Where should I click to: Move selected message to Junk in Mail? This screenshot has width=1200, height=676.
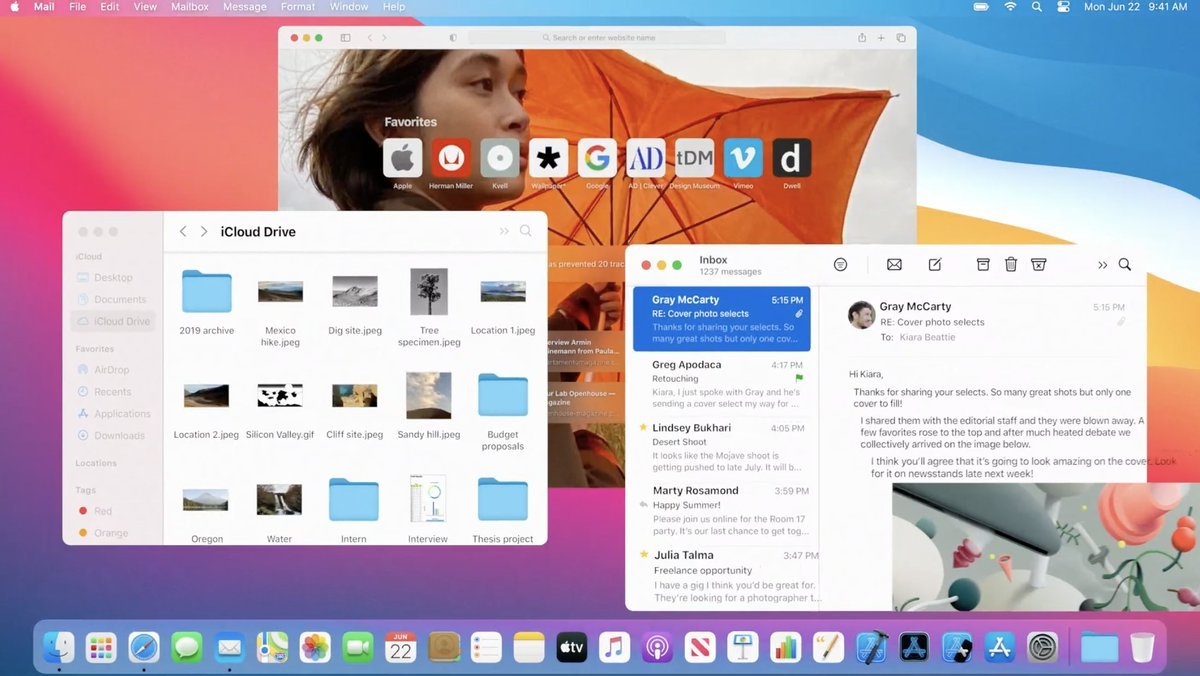[x=1039, y=264]
